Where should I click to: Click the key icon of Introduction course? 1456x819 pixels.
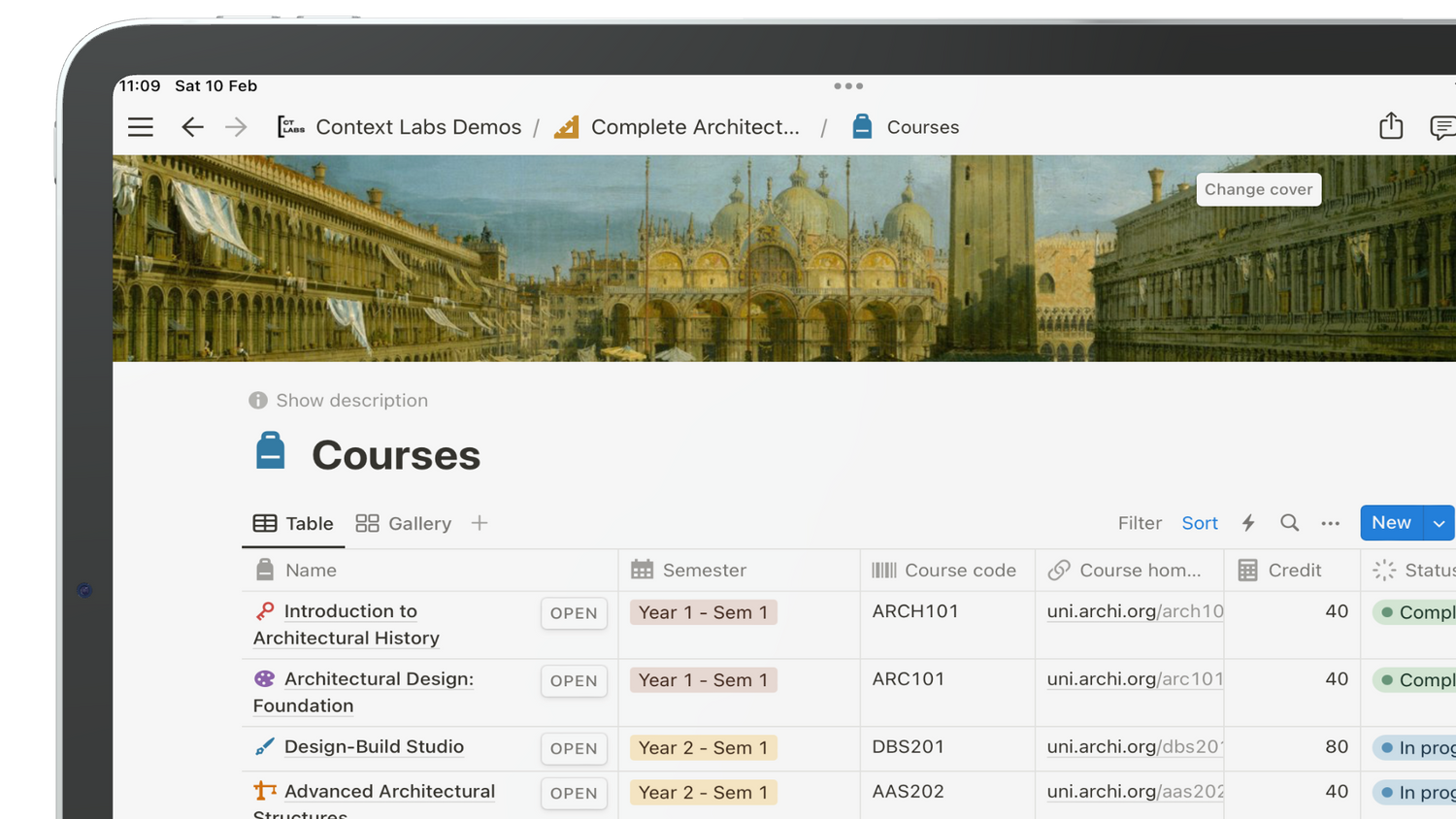point(264,611)
